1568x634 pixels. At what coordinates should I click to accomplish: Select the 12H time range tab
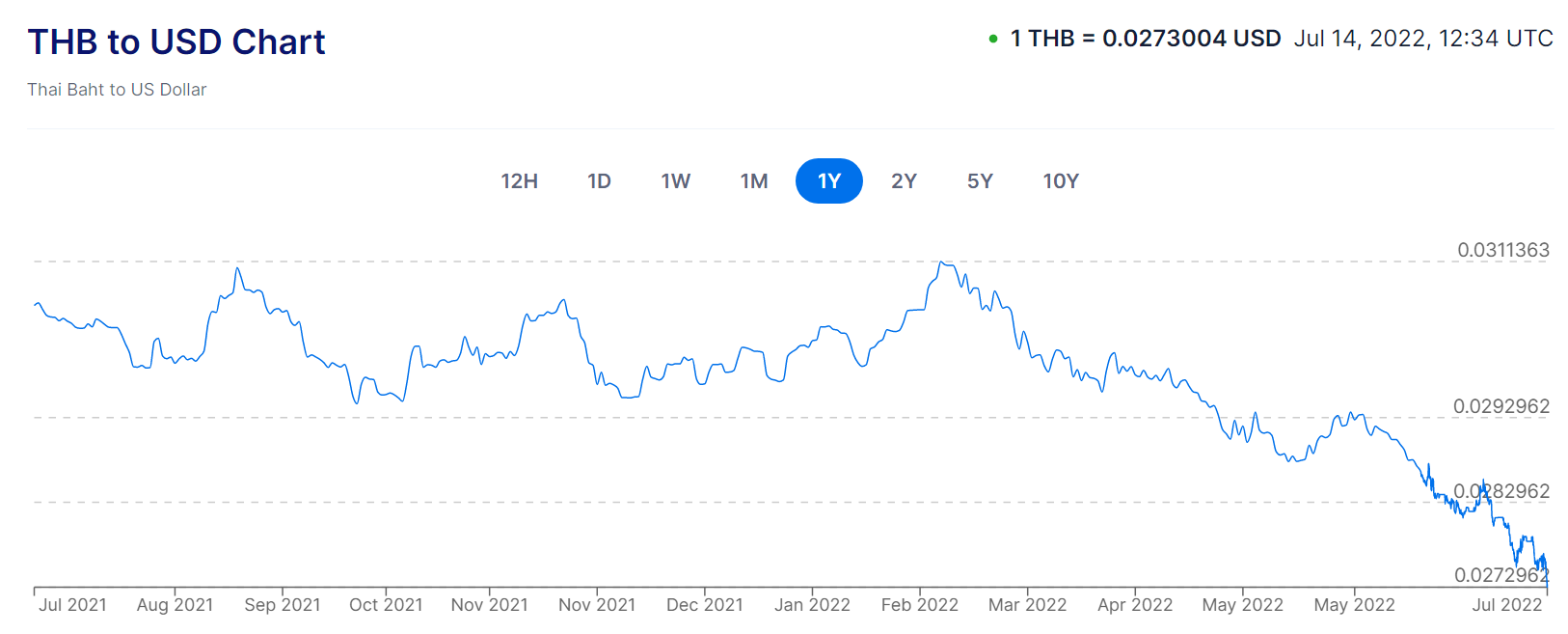[x=519, y=181]
